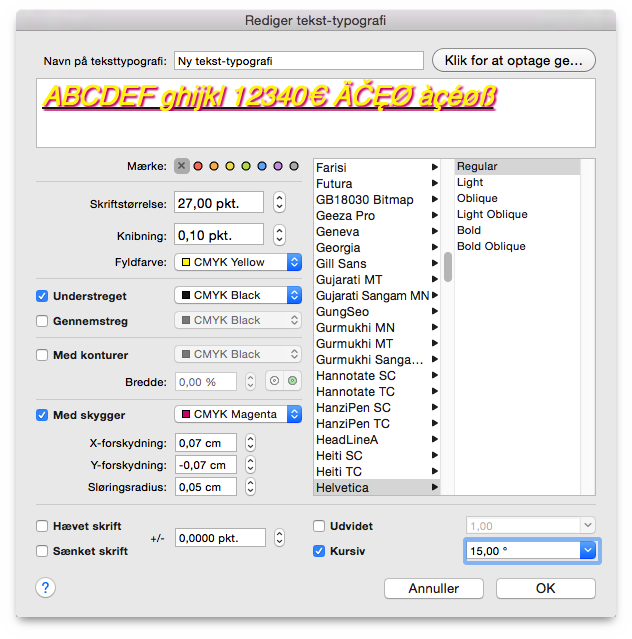Open the shadow CMYK Magenta dropdown
Viewport: 632px width, 639px height.
[x=238, y=414]
